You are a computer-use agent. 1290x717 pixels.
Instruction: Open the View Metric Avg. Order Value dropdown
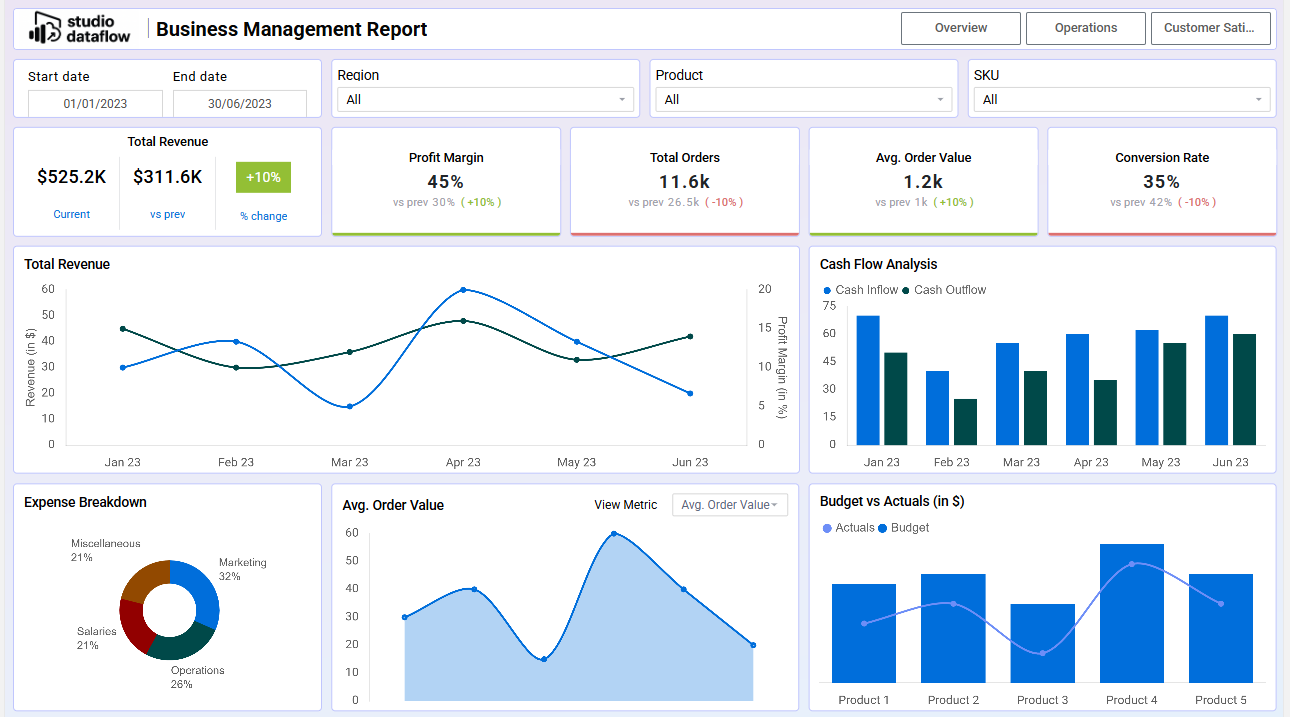coord(730,505)
